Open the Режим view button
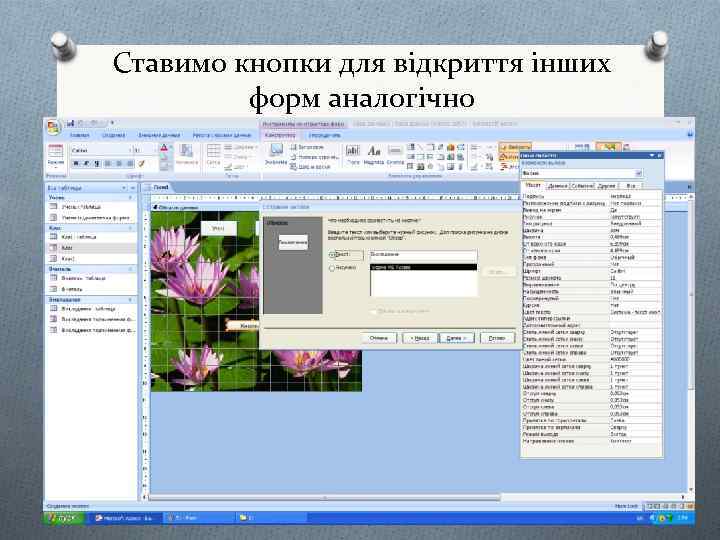This screenshot has width=720, height=540. [x=56, y=155]
